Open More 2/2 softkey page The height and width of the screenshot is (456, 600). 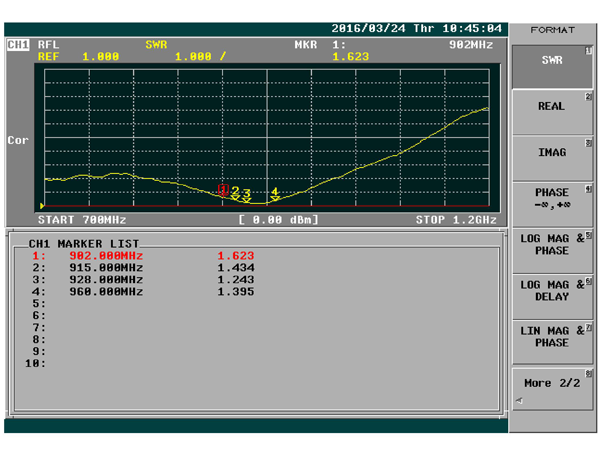pyautogui.click(x=552, y=389)
